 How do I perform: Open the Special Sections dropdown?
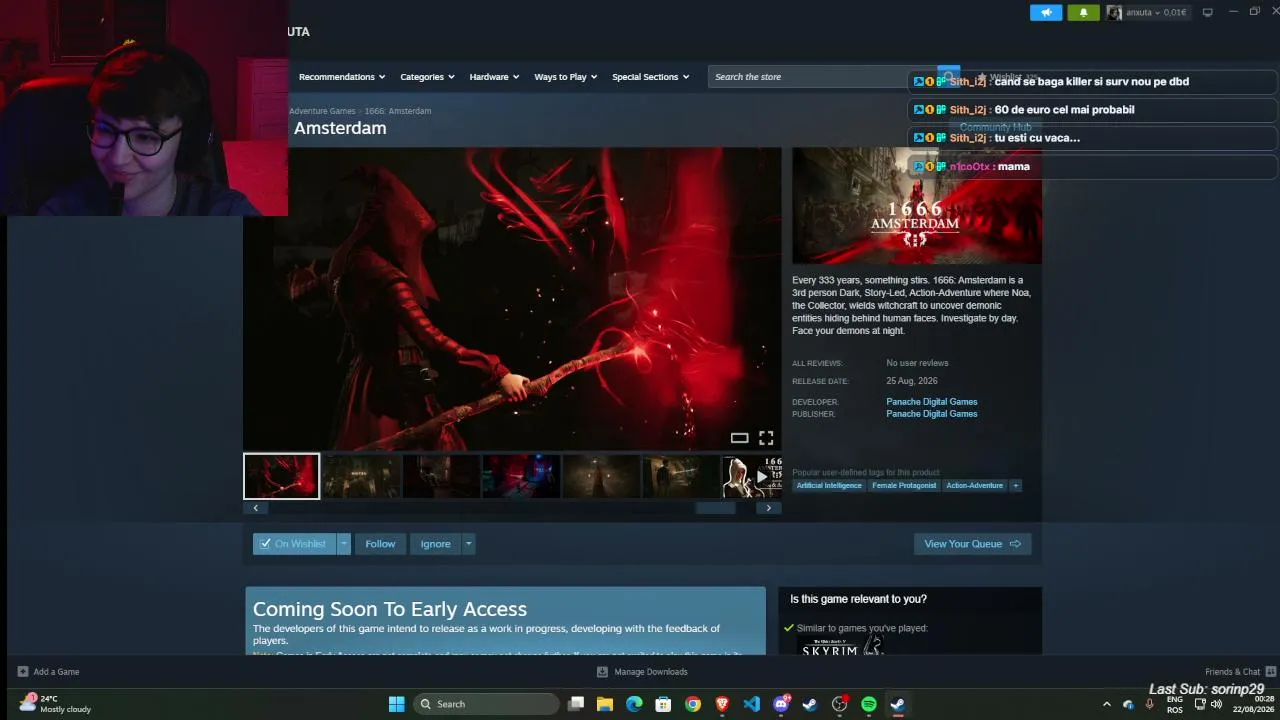pyautogui.click(x=651, y=77)
